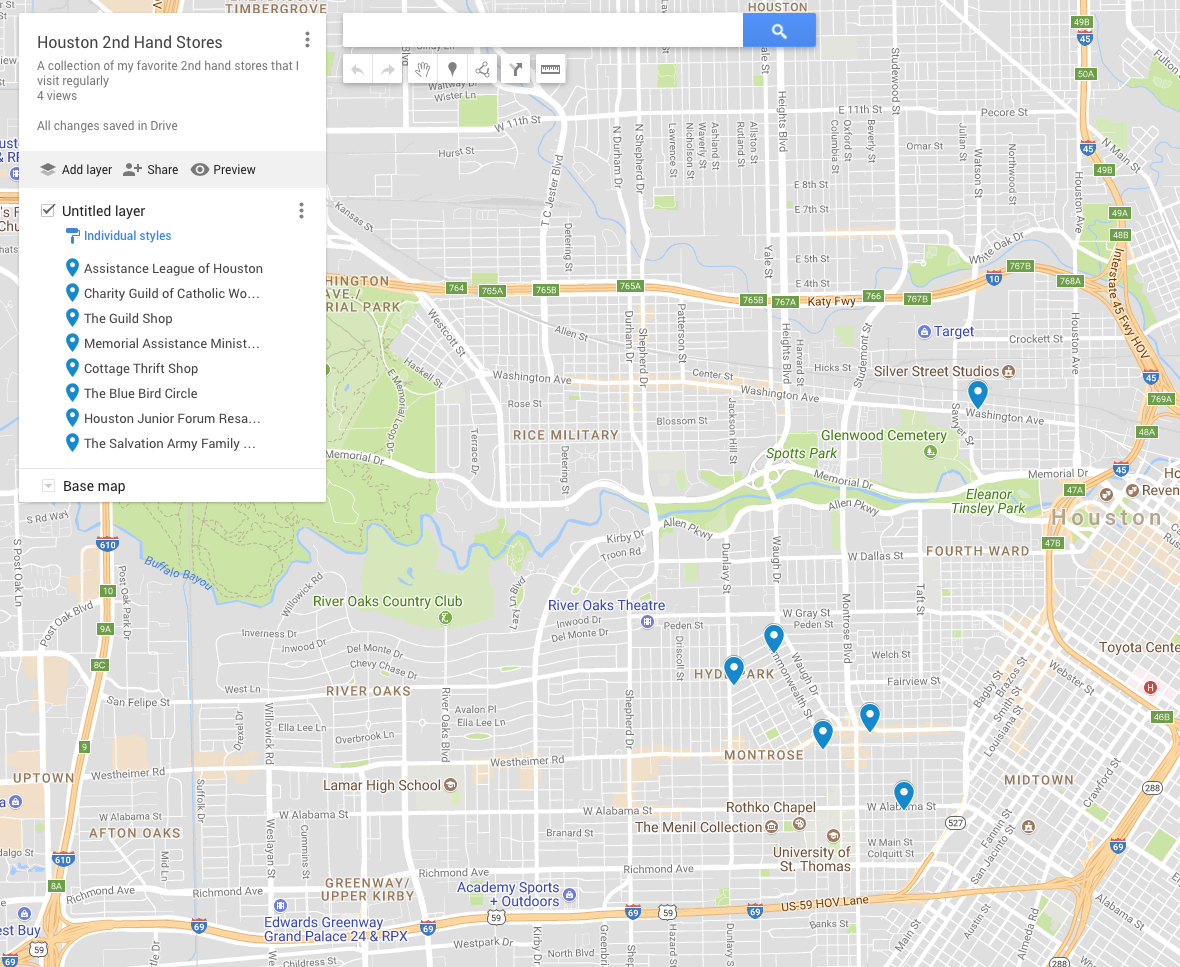Click the Academy Sports + Outdoors marker
This screenshot has height=967, width=1180.
(x=569, y=895)
